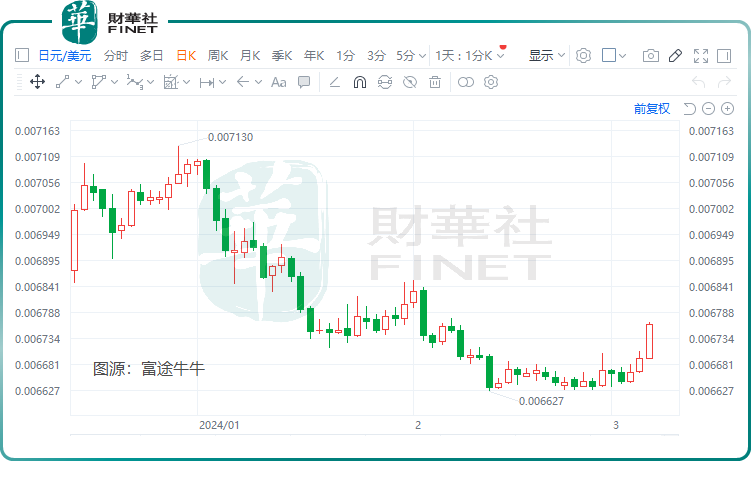The image size is (751, 481).
Task: Zoom in chart with plus icon
Action: tap(728, 109)
